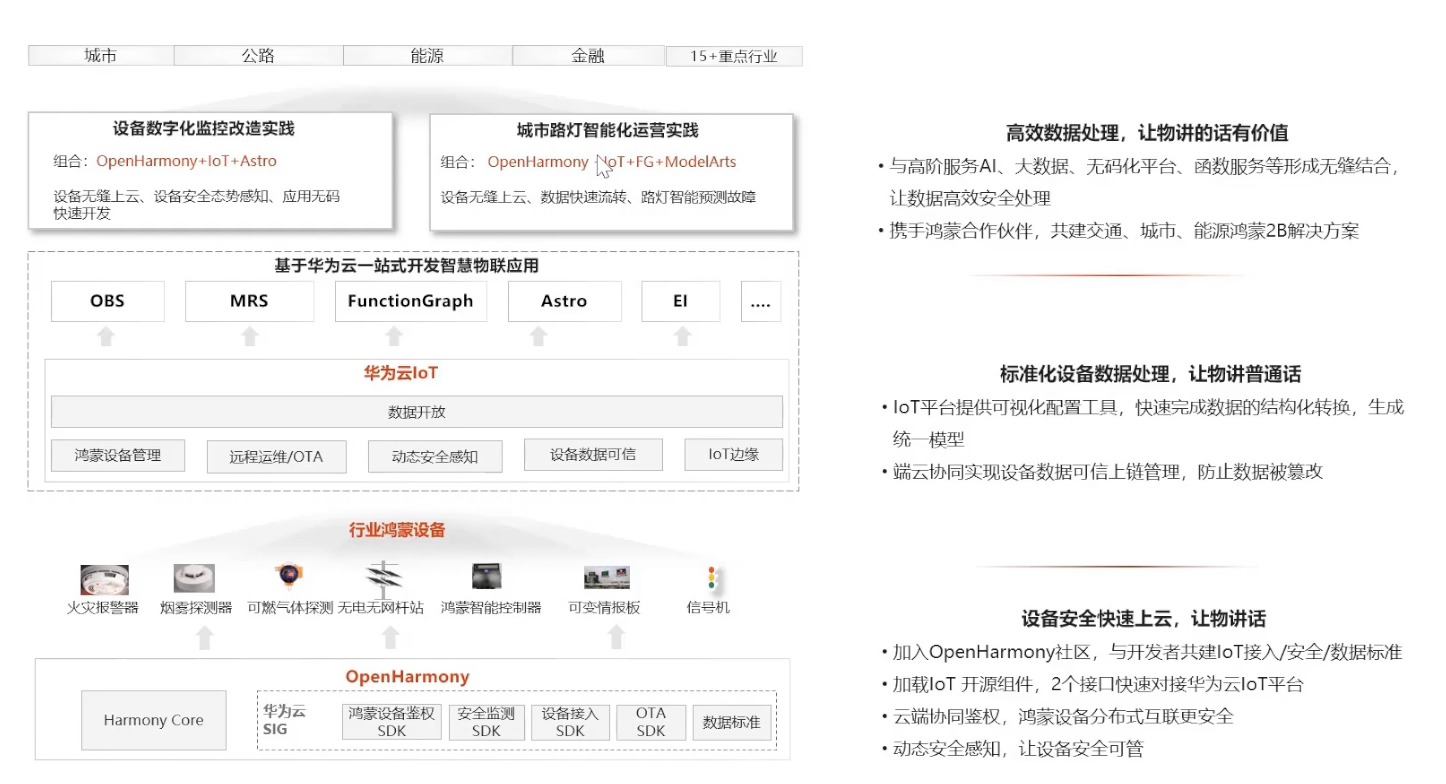Click the red OpenHarmony heading above Harmony Core
Viewport: 1446px width, 784px height.
click(x=407, y=677)
